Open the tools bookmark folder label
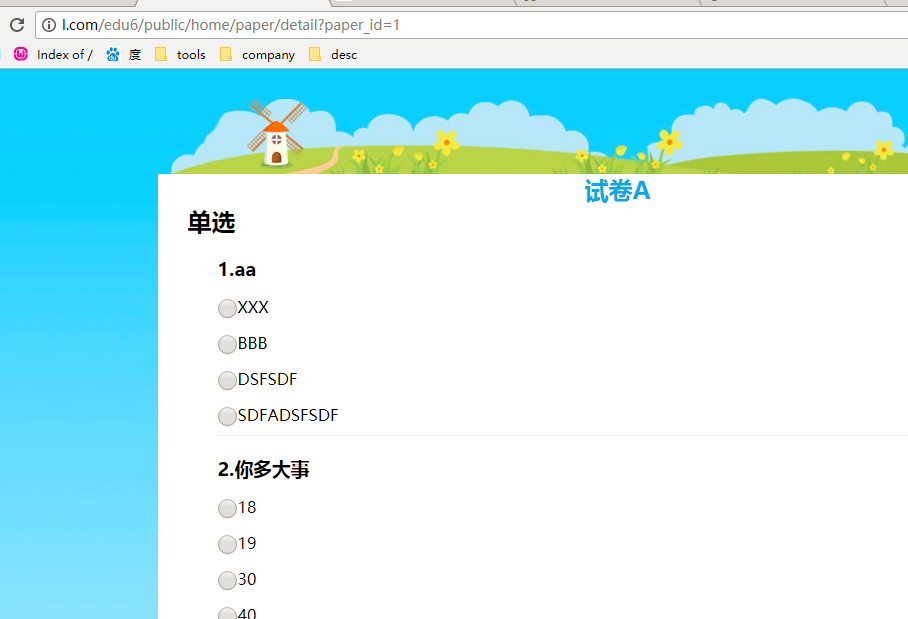 click(191, 55)
